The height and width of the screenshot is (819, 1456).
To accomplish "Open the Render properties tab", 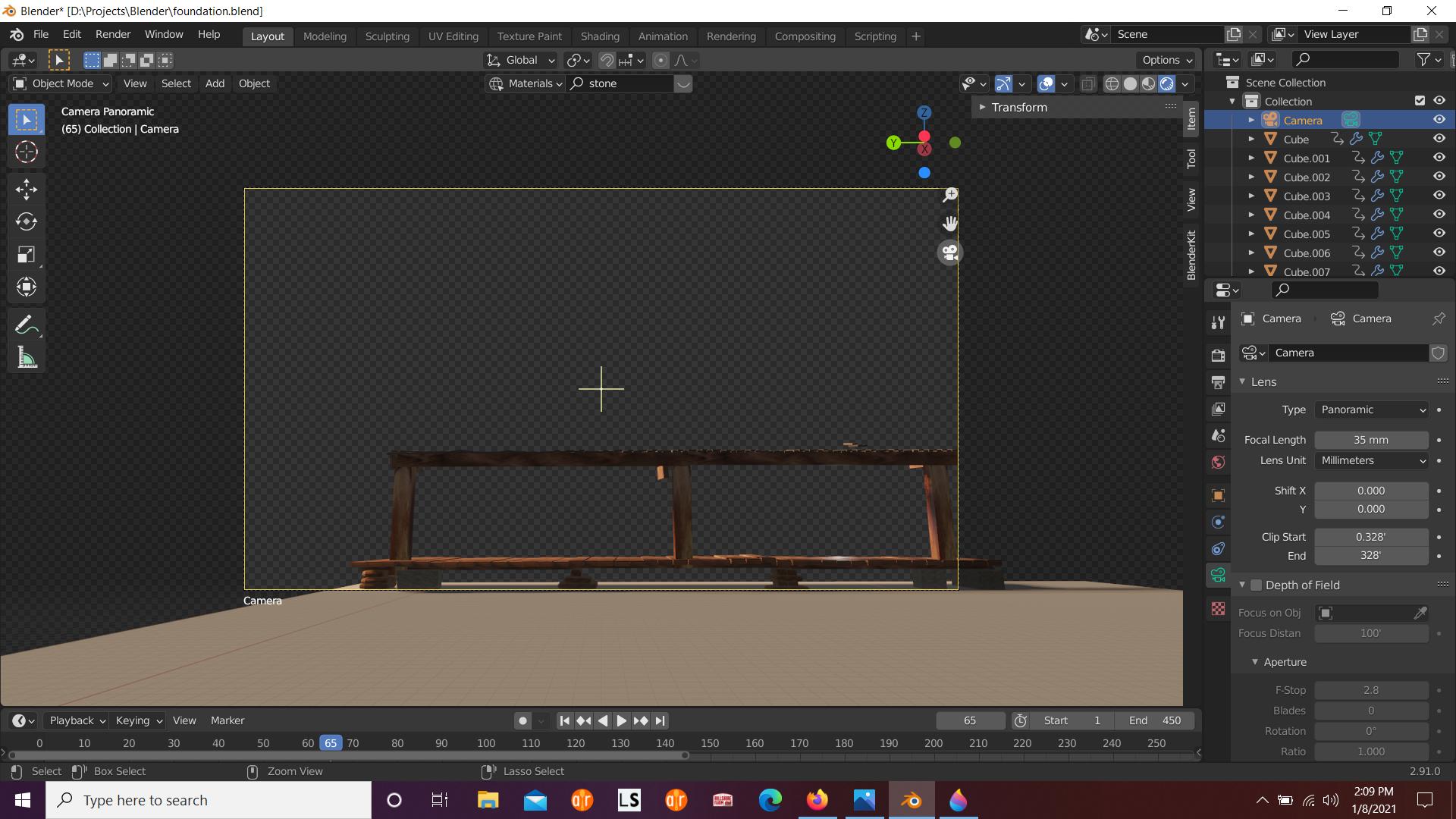I will pyautogui.click(x=1218, y=355).
